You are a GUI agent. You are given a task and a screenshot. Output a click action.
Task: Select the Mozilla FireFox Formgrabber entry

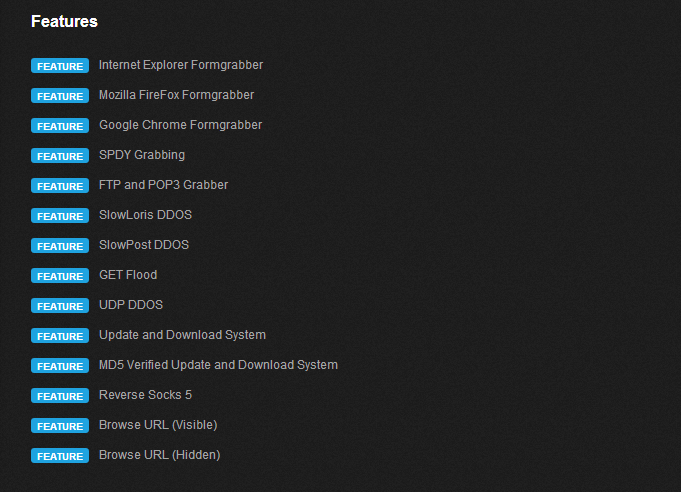[176, 95]
